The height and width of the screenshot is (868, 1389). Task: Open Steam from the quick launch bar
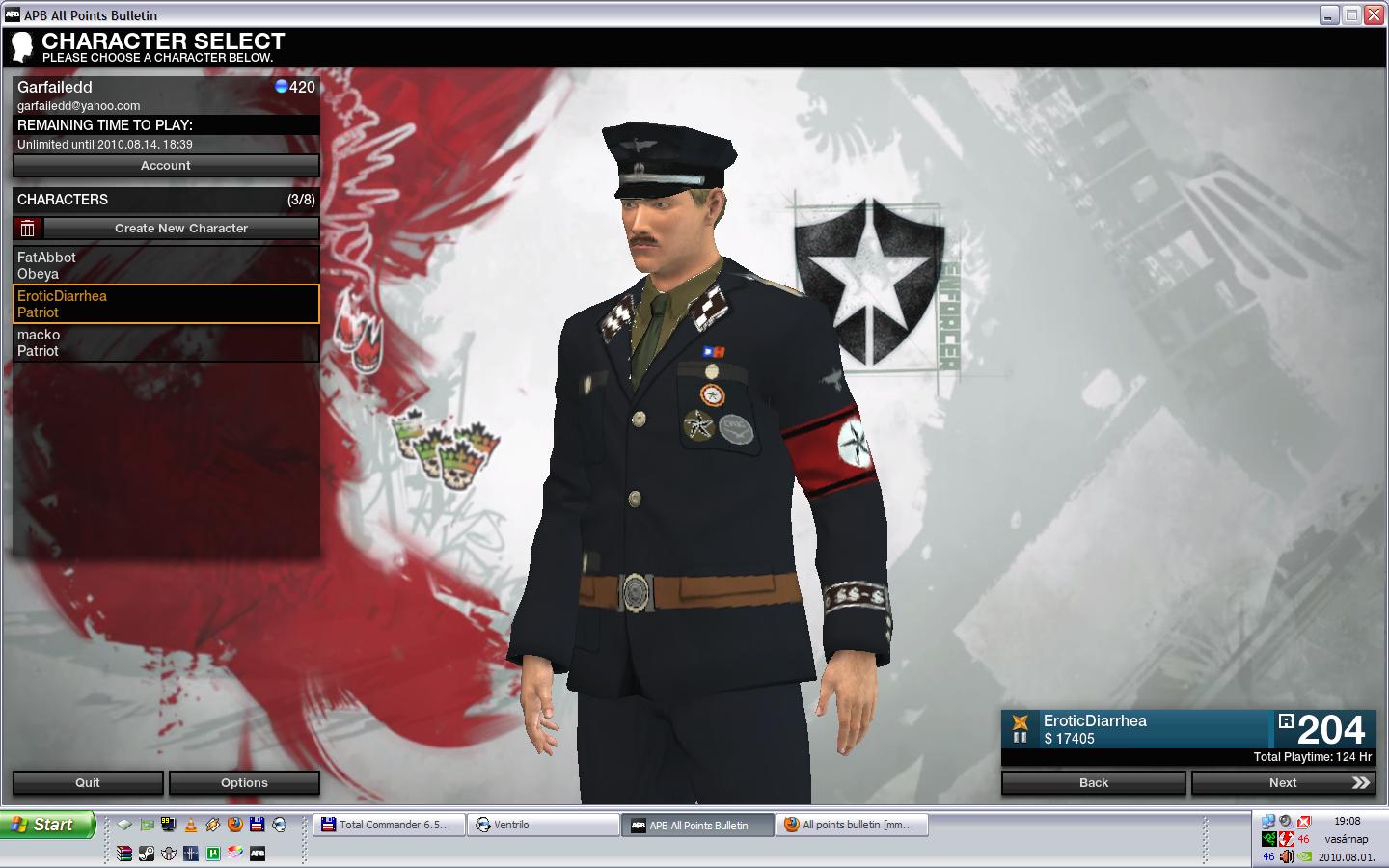tap(147, 854)
